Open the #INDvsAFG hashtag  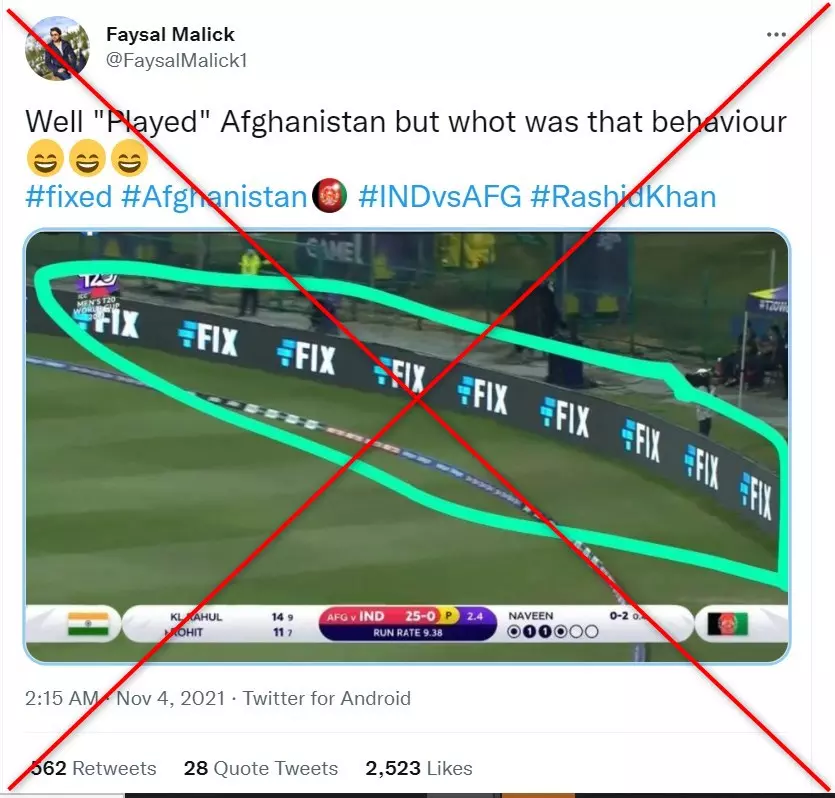440,196
